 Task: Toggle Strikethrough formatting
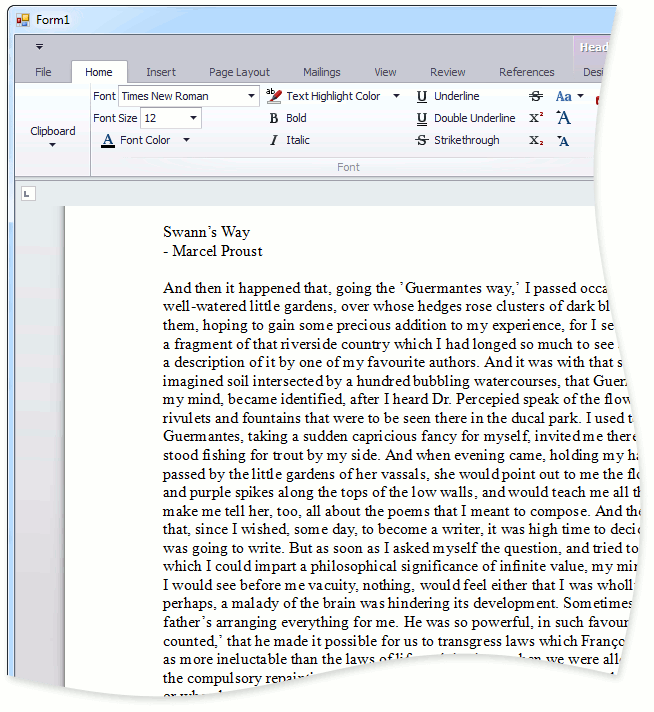[x=457, y=140]
